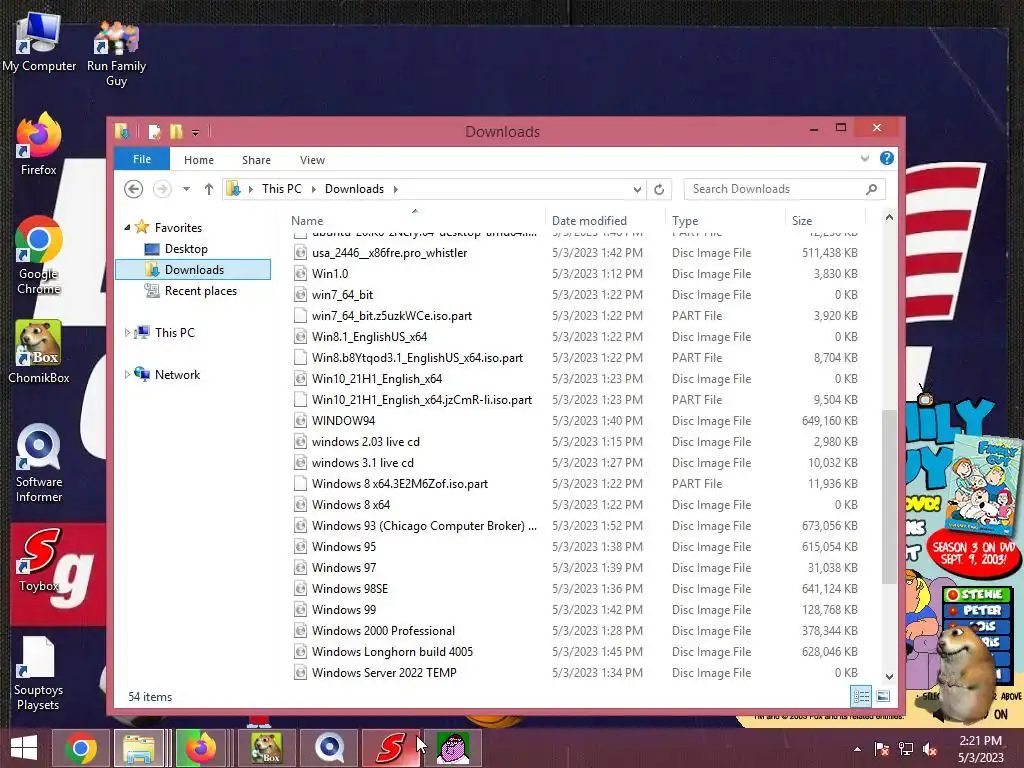Click File Explorer taskbar button
Viewport: 1024px width, 768px height.
click(x=139, y=748)
